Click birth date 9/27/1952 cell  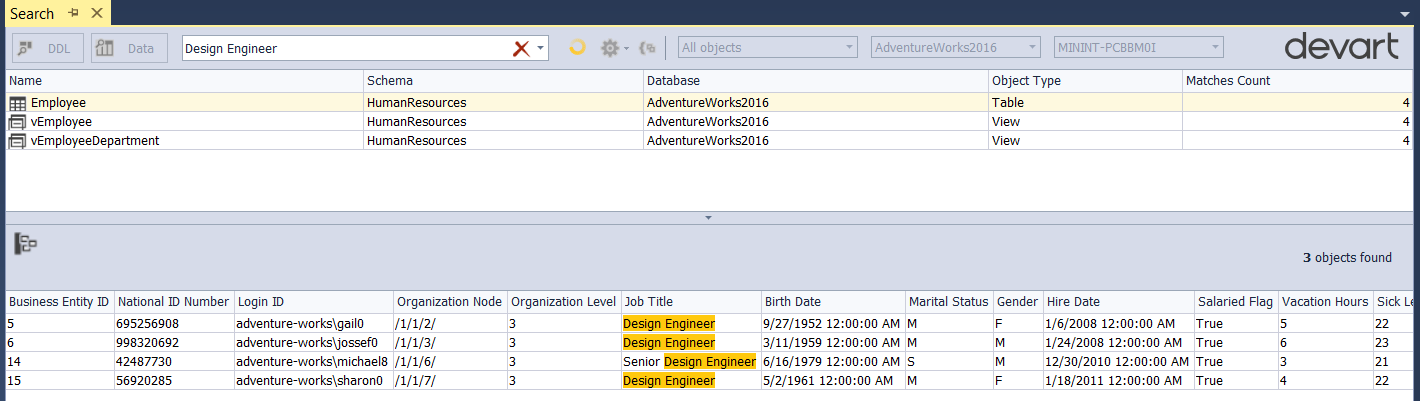coord(832,323)
